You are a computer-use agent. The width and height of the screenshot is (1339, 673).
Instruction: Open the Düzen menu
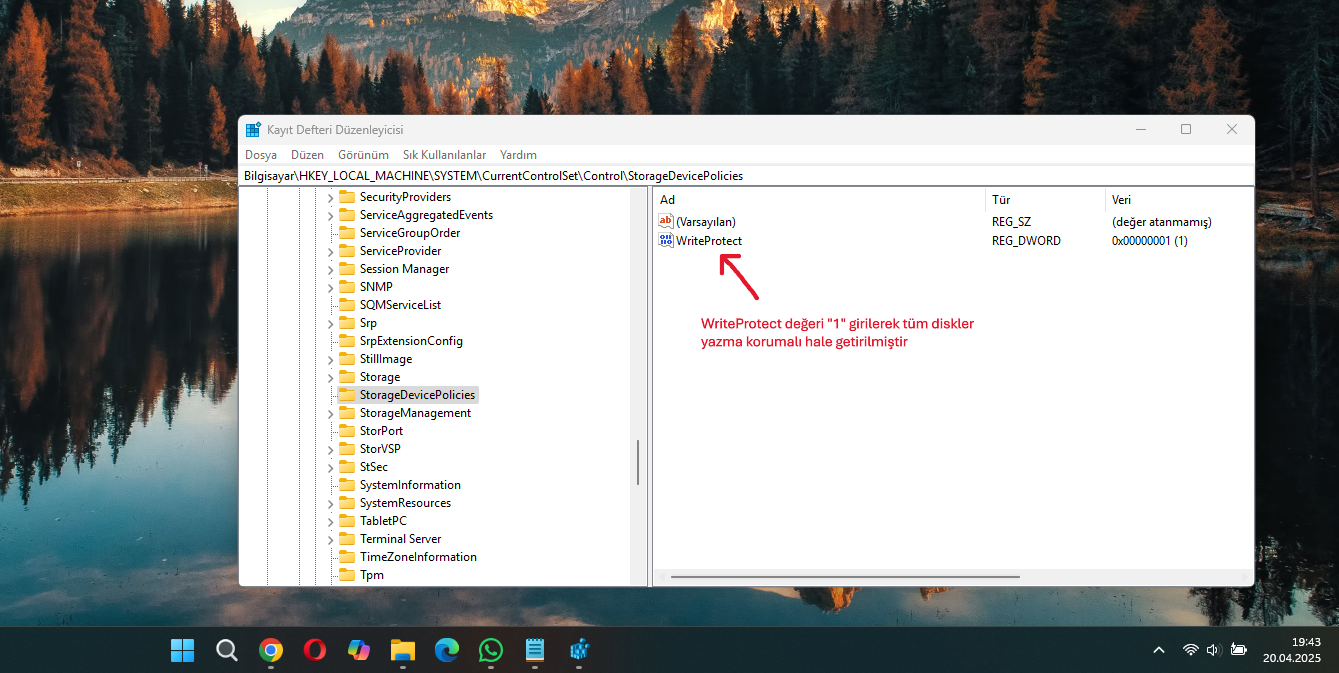[x=308, y=155]
